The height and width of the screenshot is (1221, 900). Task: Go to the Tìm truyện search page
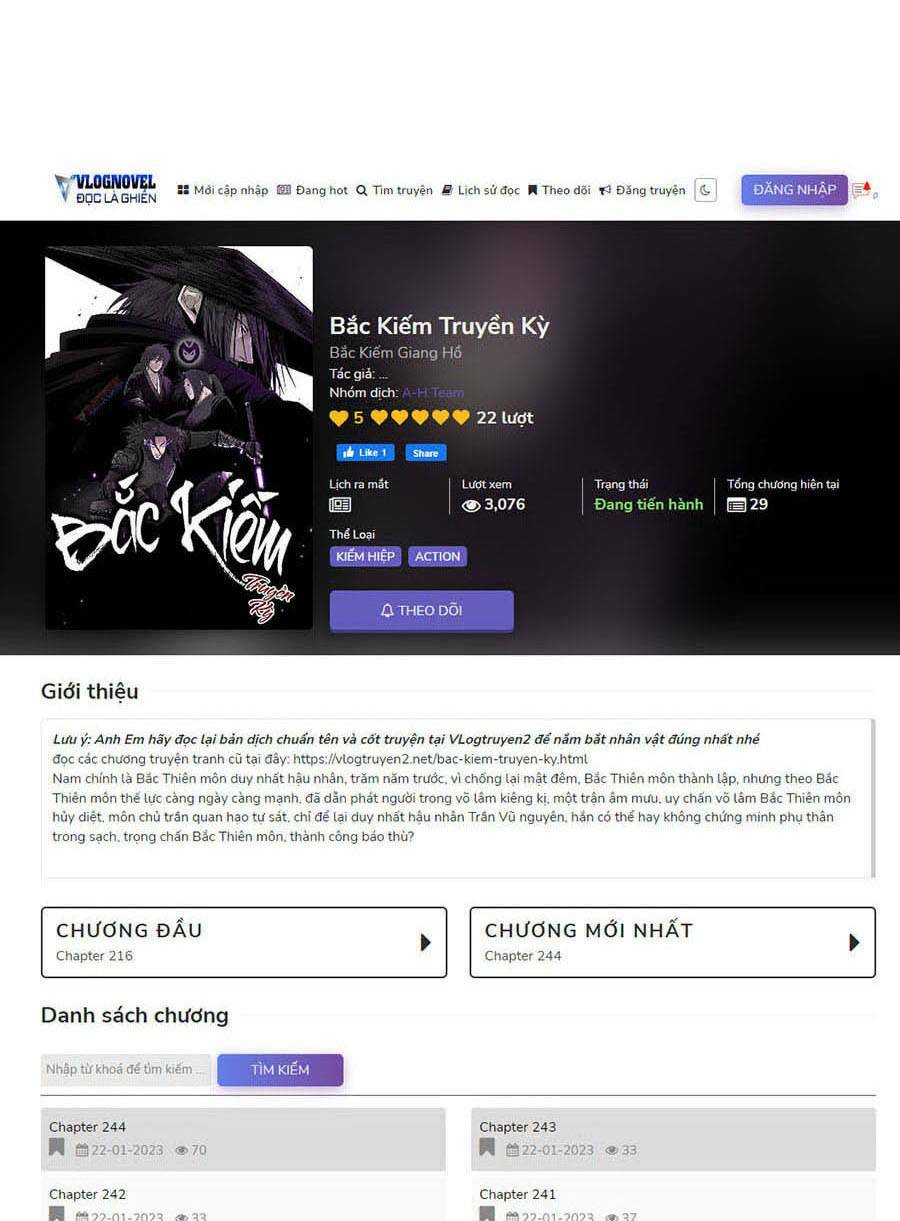[395, 190]
